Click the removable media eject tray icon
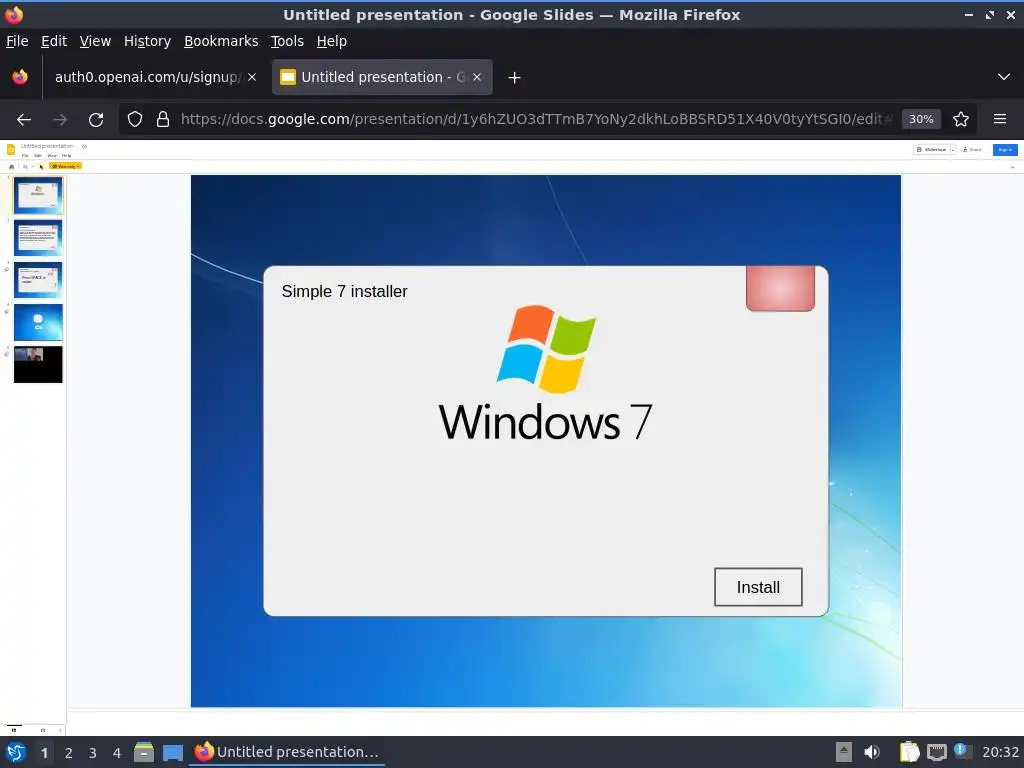The image size is (1024, 768). (844, 752)
